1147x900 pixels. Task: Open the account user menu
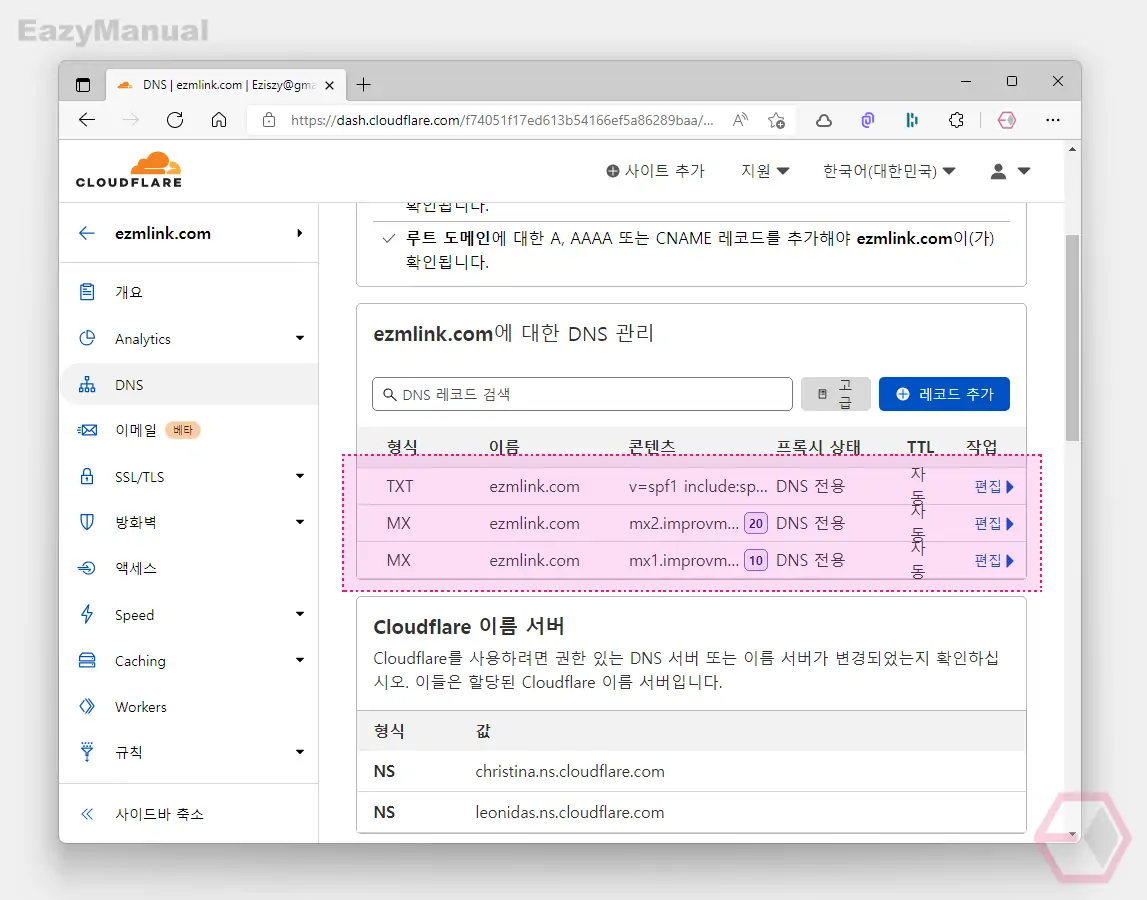coord(1009,171)
